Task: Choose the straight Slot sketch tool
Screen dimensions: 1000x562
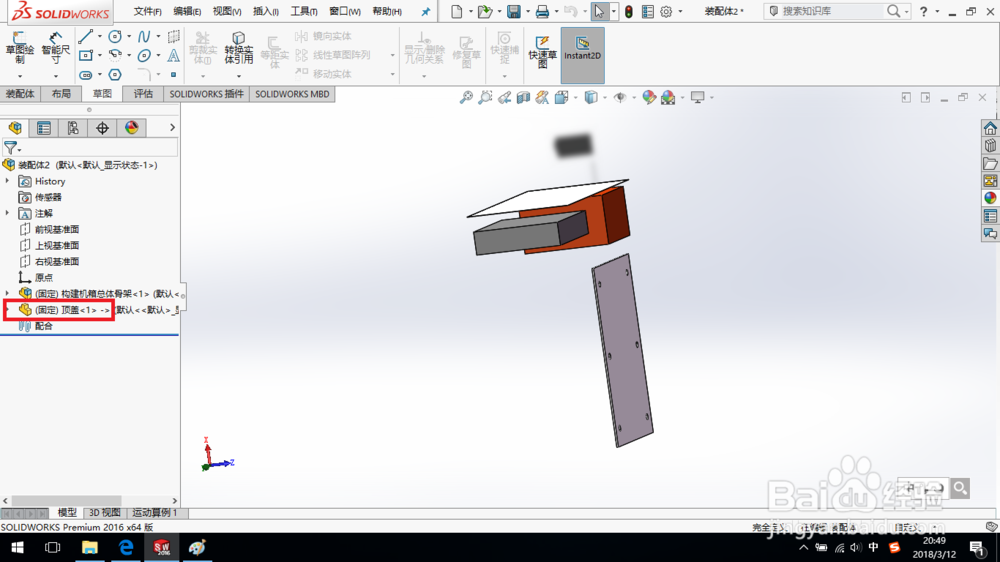Action: coord(85,75)
